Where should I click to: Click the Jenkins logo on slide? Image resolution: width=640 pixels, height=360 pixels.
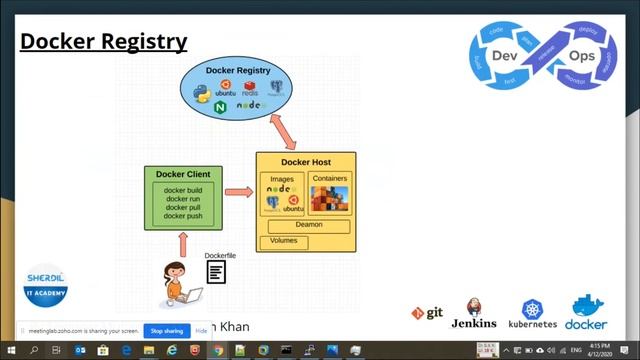tap(474, 313)
